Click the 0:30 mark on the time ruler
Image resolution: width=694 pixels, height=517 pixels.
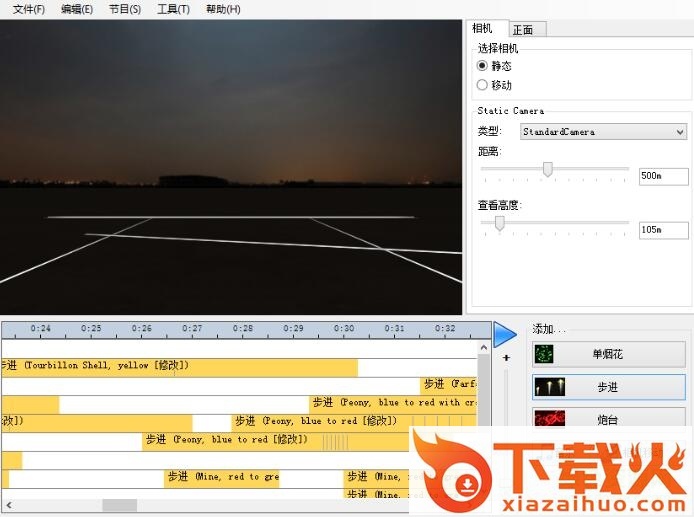pyautogui.click(x=344, y=329)
